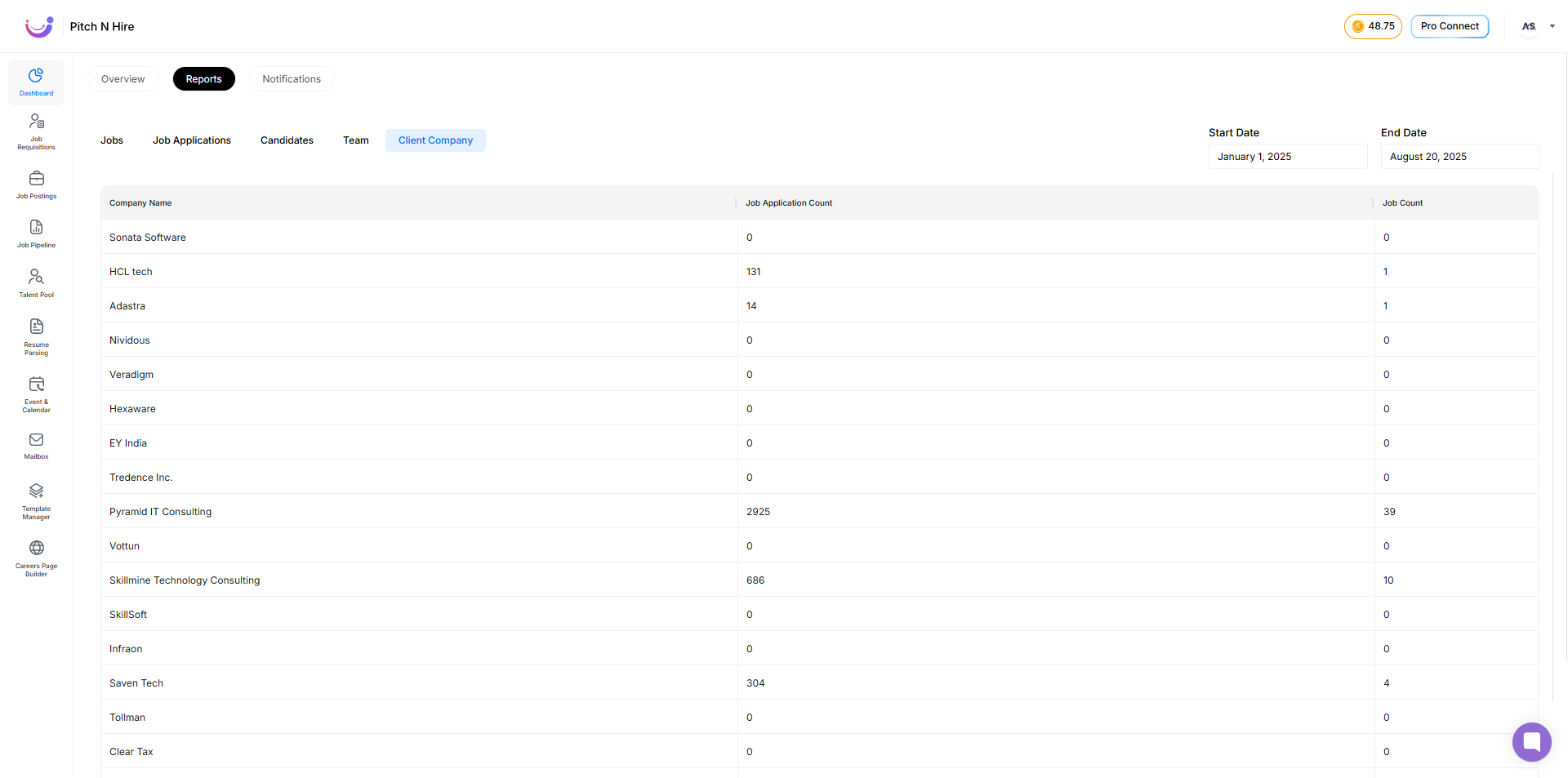Click the SkillSoft company name
This screenshot has width=1568, height=778.
tap(128, 615)
